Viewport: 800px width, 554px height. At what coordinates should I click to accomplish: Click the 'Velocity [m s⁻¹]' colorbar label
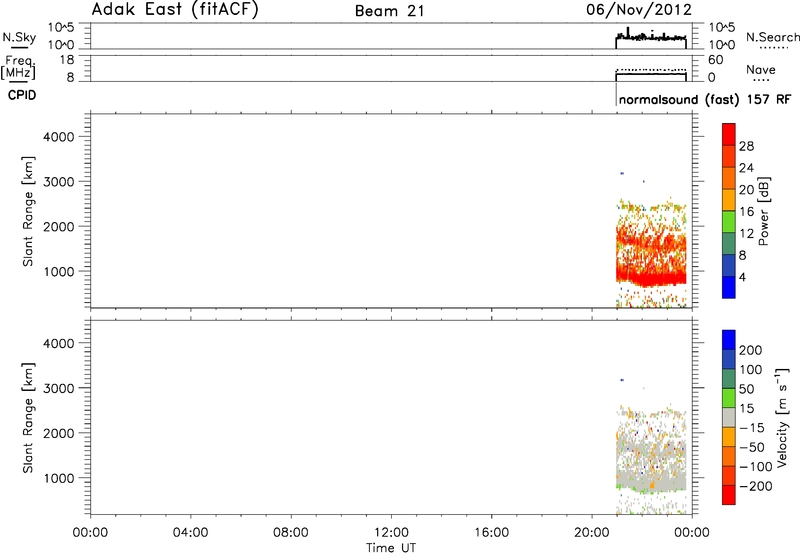click(782, 417)
